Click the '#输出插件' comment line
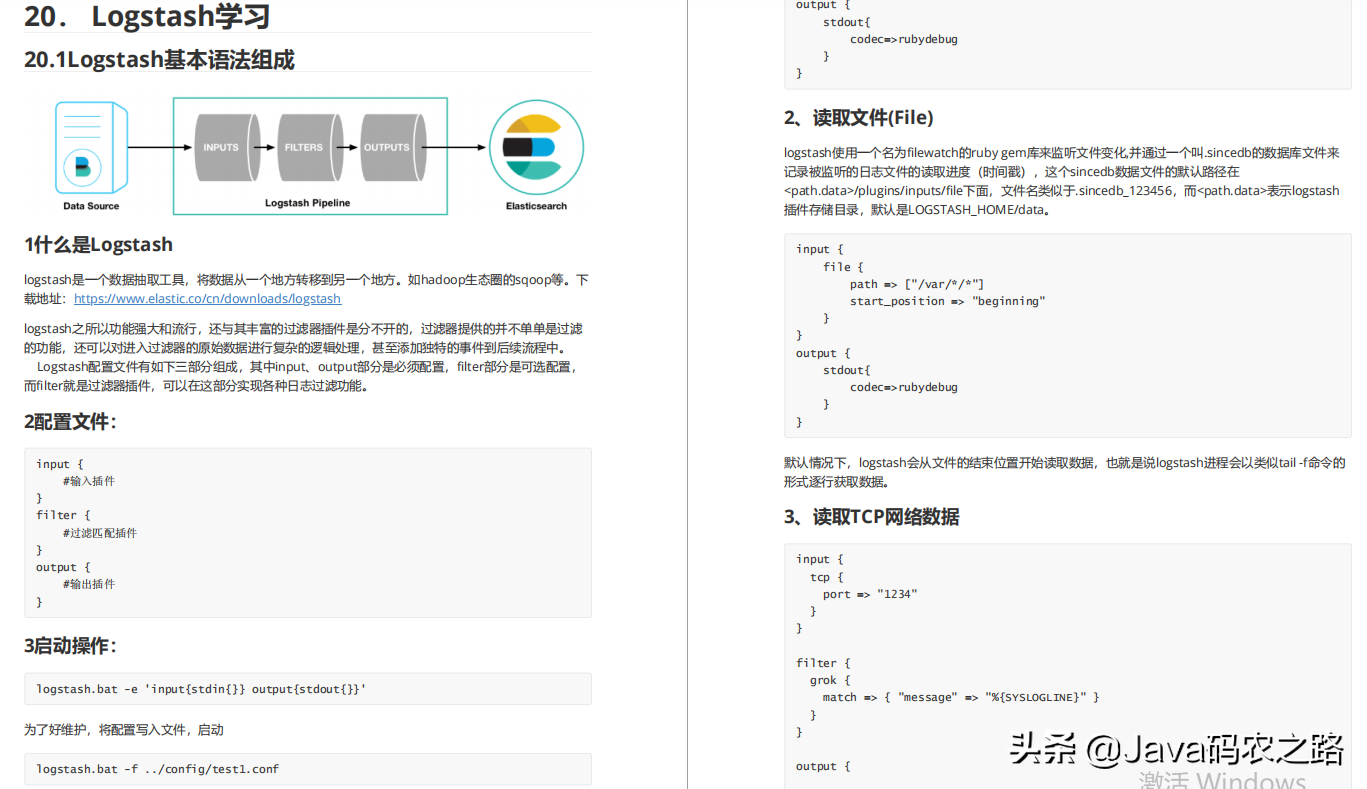The height and width of the screenshot is (789, 1367). click(89, 584)
